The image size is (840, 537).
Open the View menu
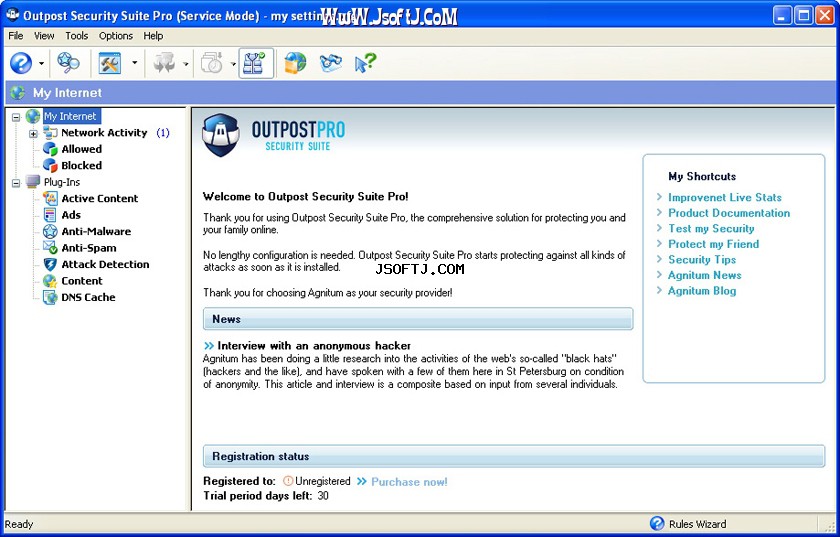tap(44, 36)
